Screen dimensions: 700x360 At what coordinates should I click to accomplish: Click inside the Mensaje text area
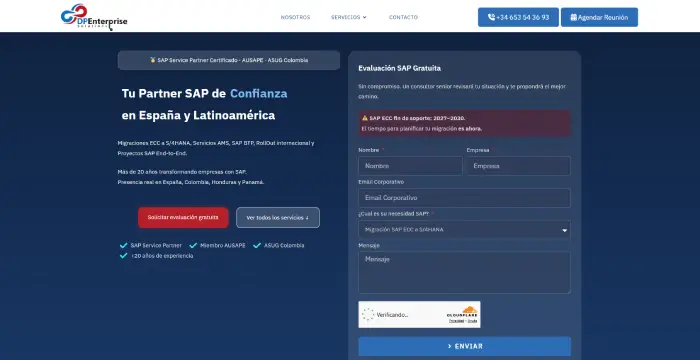click(464, 272)
